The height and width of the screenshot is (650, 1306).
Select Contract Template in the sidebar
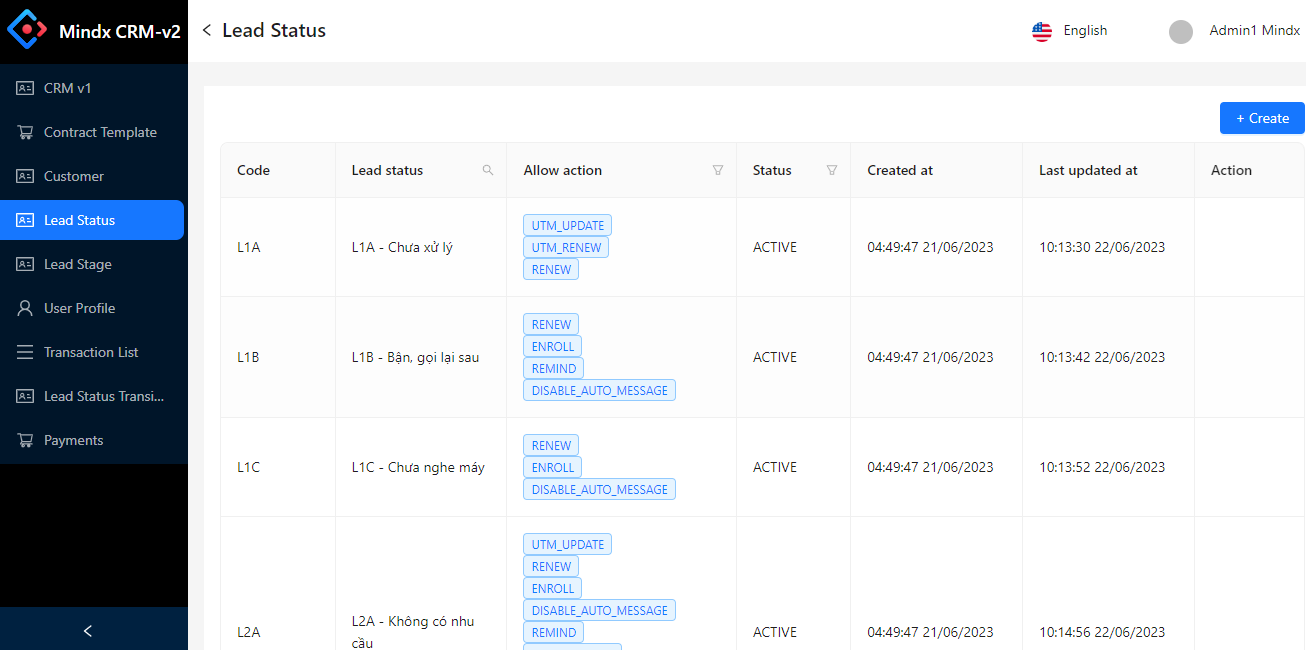click(x=100, y=132)
